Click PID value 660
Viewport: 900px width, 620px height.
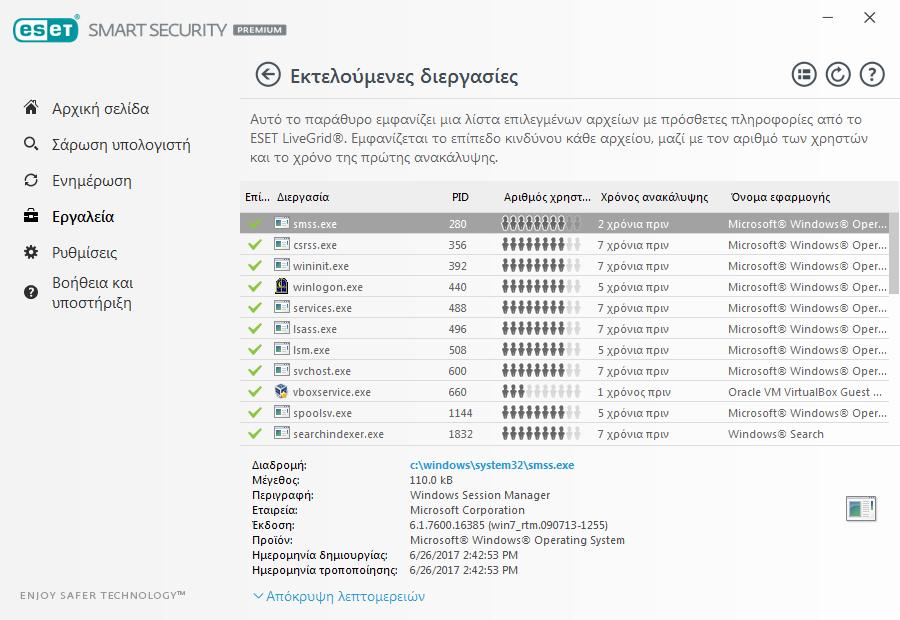[457, 392]
